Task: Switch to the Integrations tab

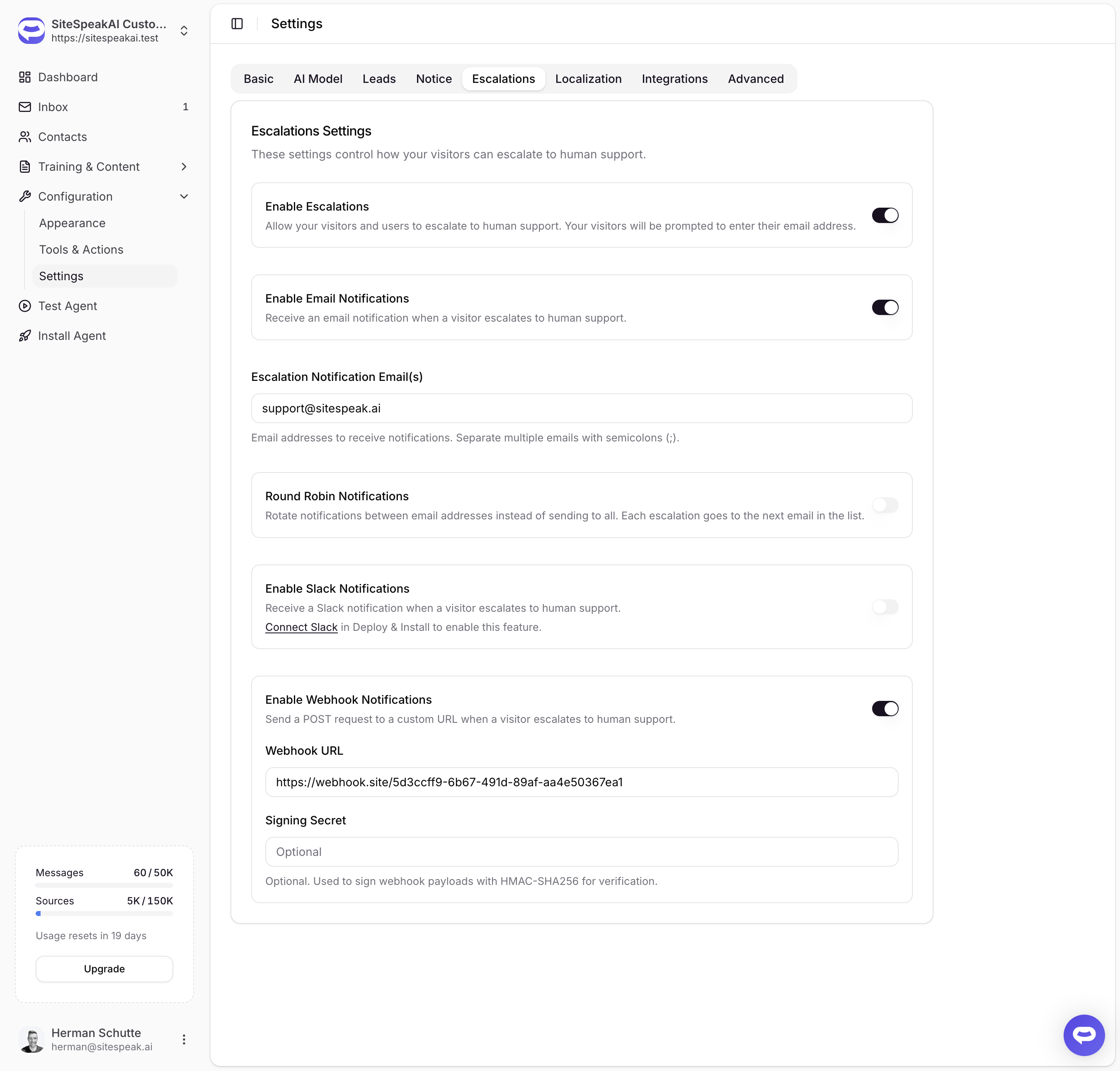Action: 675,79
